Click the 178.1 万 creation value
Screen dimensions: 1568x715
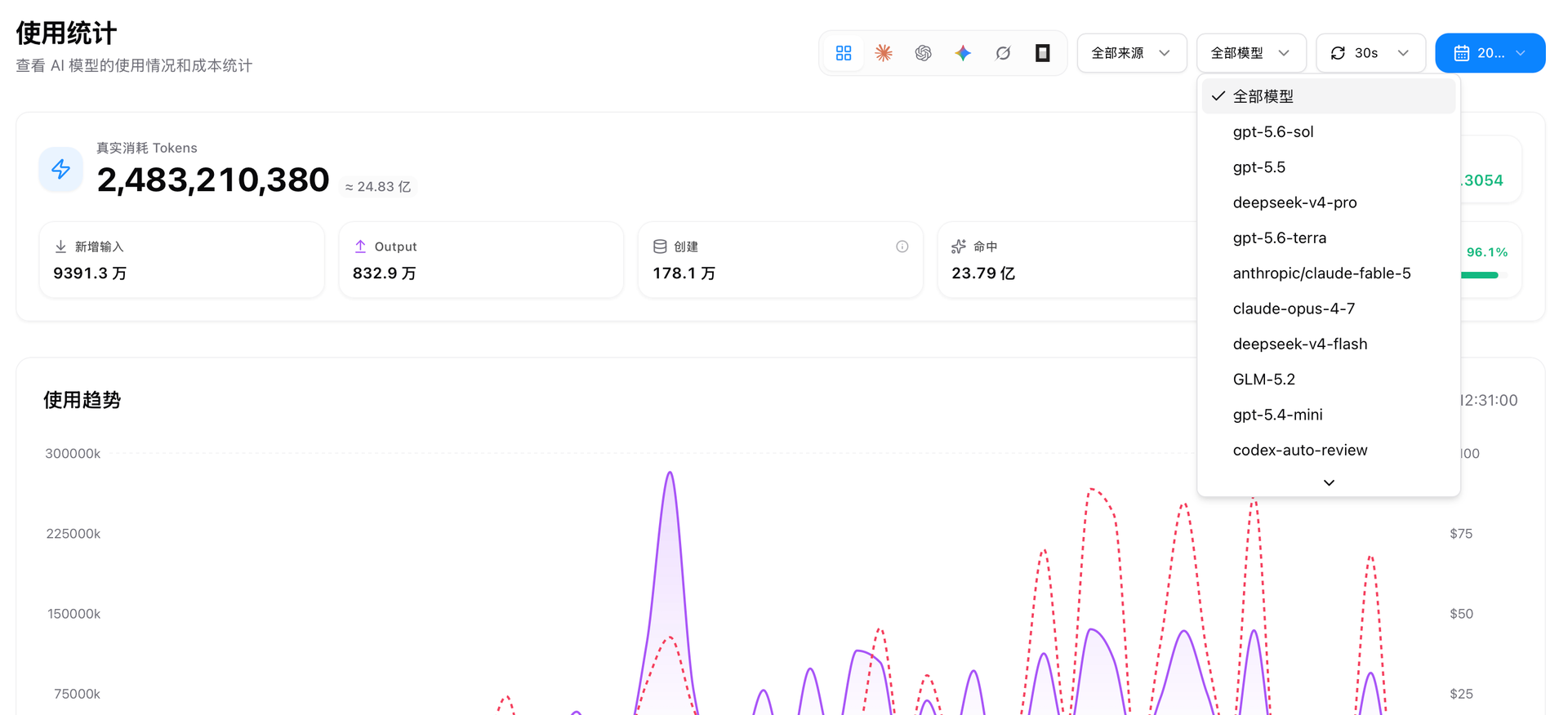coord(684,273)
